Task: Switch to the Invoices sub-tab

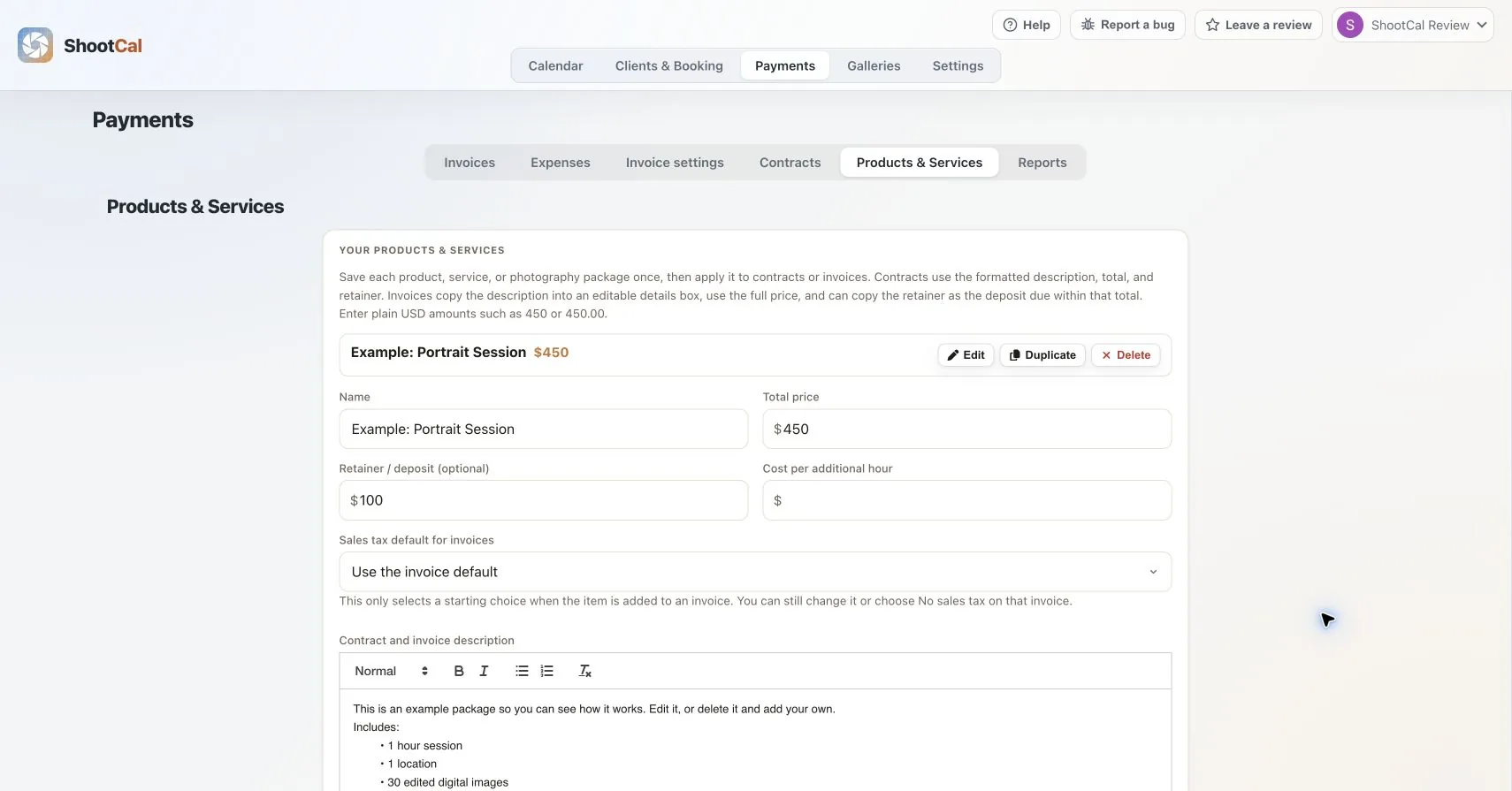Action: [470, 163]
